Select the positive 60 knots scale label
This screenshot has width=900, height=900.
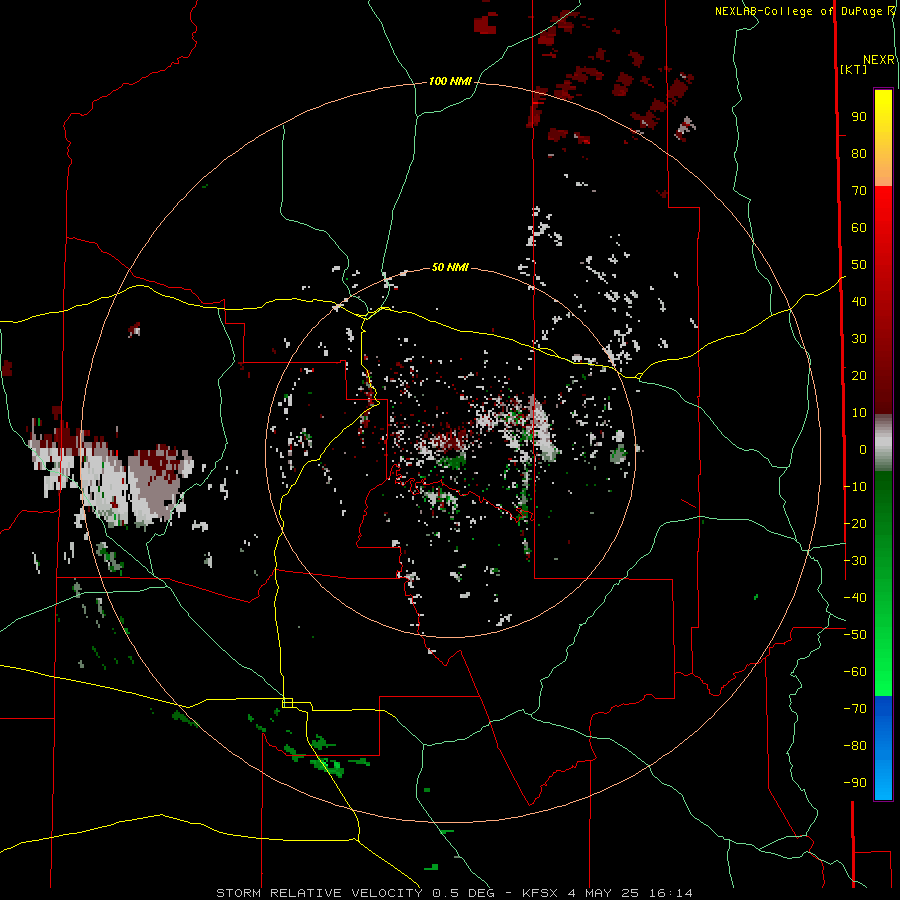[859, 228]
